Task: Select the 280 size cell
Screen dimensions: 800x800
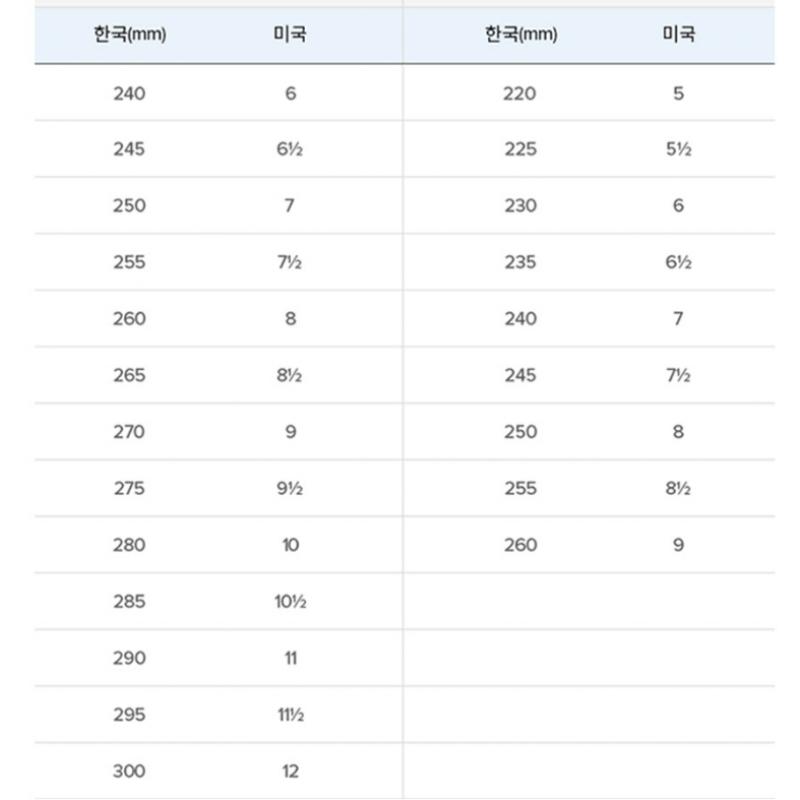Action: 129,545
